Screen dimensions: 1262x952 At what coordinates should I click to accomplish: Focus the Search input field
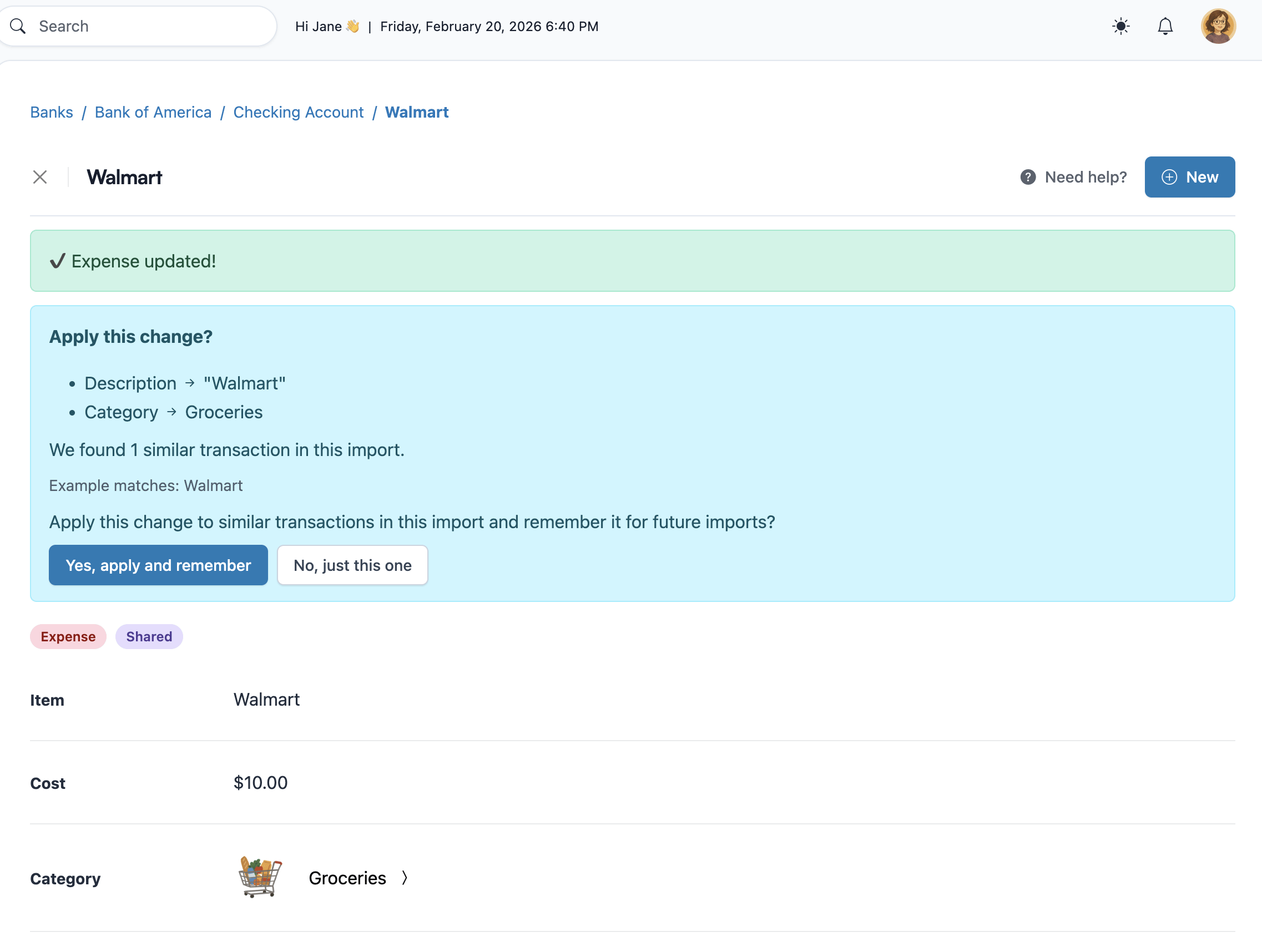(x=148, y=26)
